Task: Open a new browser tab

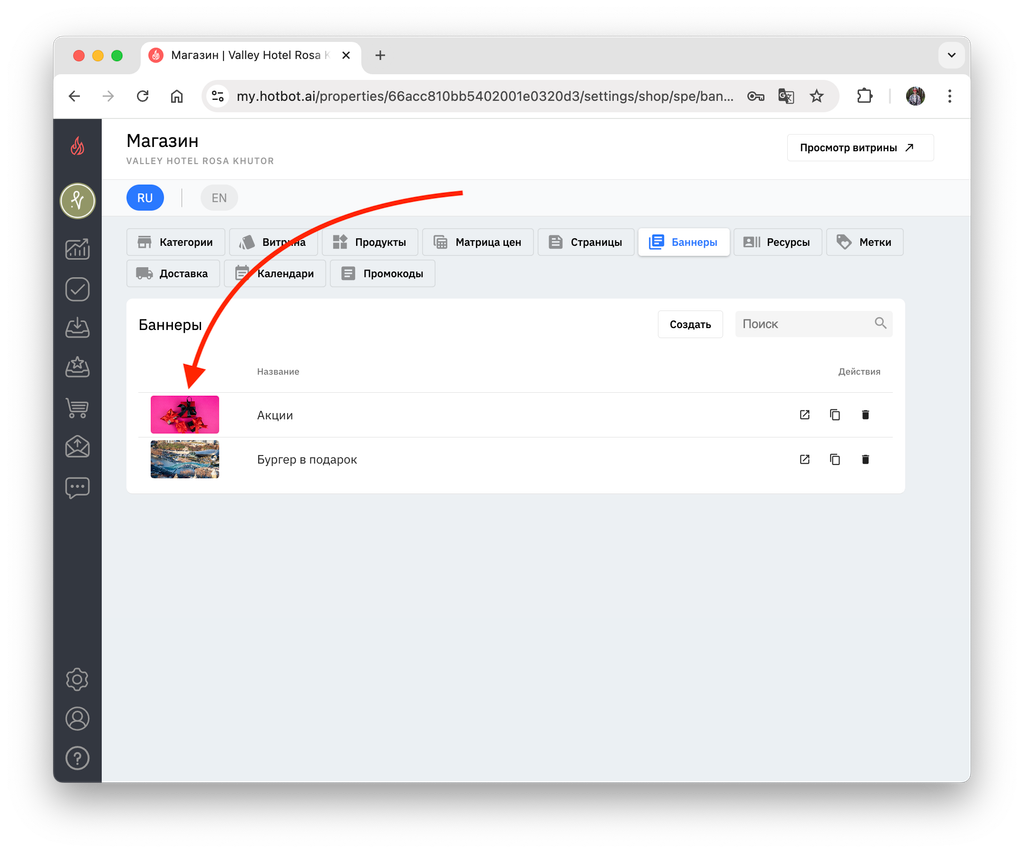Action: [380, 56]
